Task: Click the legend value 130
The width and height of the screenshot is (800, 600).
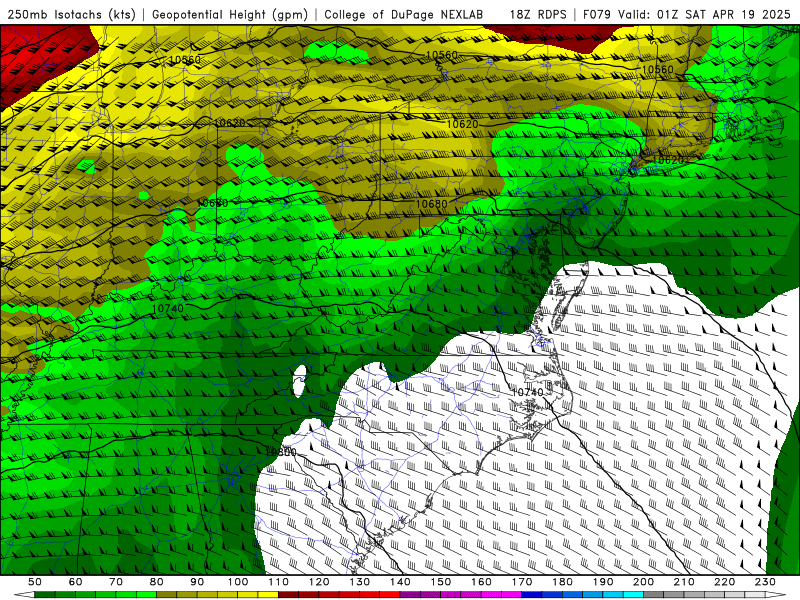Action: tap(360, 582)
